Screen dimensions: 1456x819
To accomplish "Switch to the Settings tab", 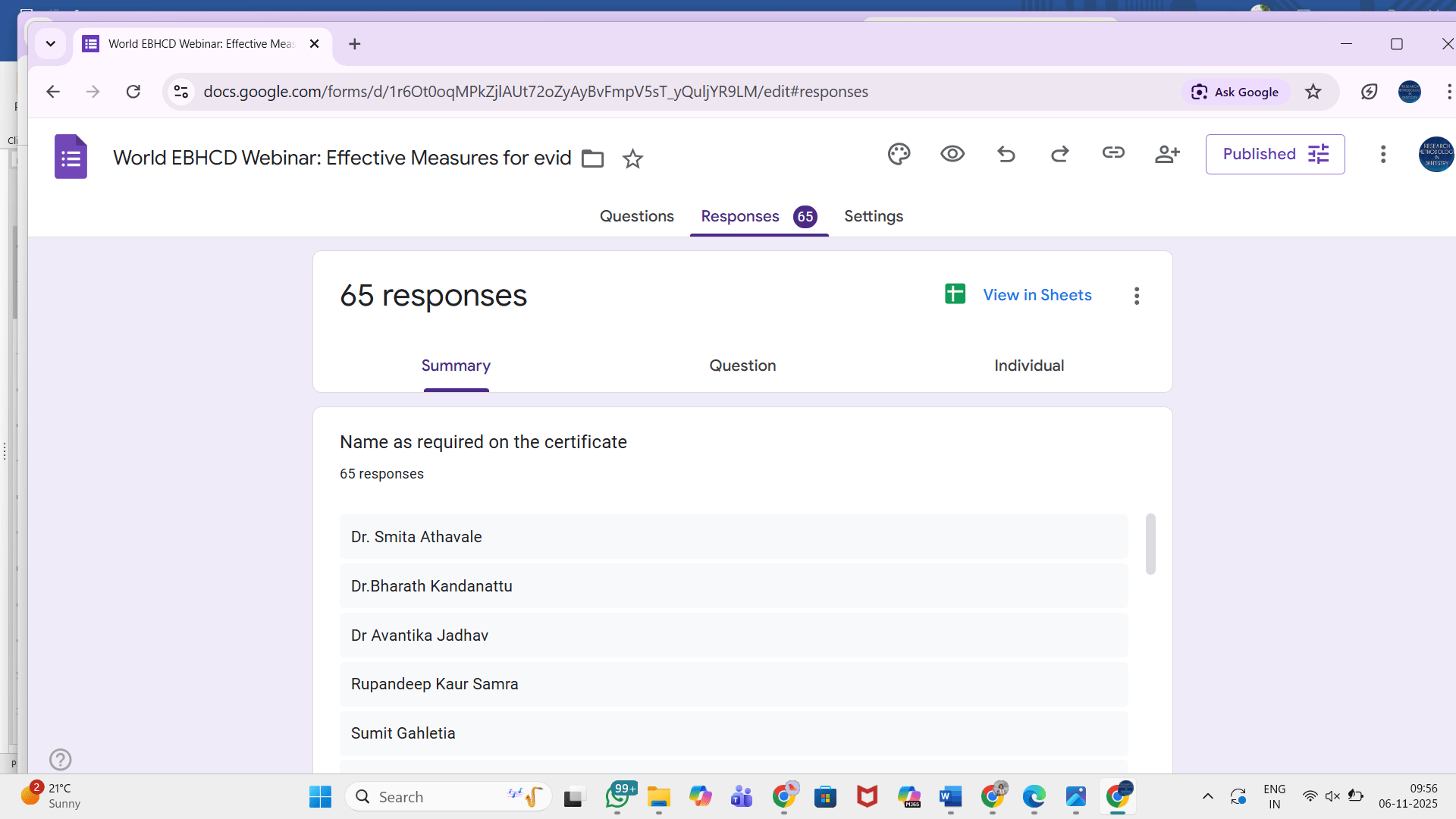I will [x=873, y=216].
